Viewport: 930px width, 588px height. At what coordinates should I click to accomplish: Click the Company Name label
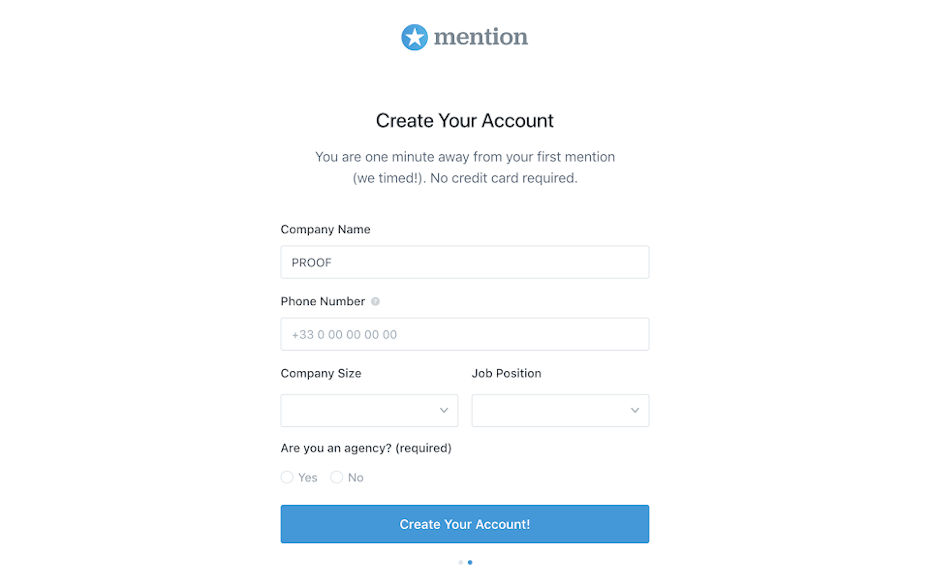tap(325, 229)
